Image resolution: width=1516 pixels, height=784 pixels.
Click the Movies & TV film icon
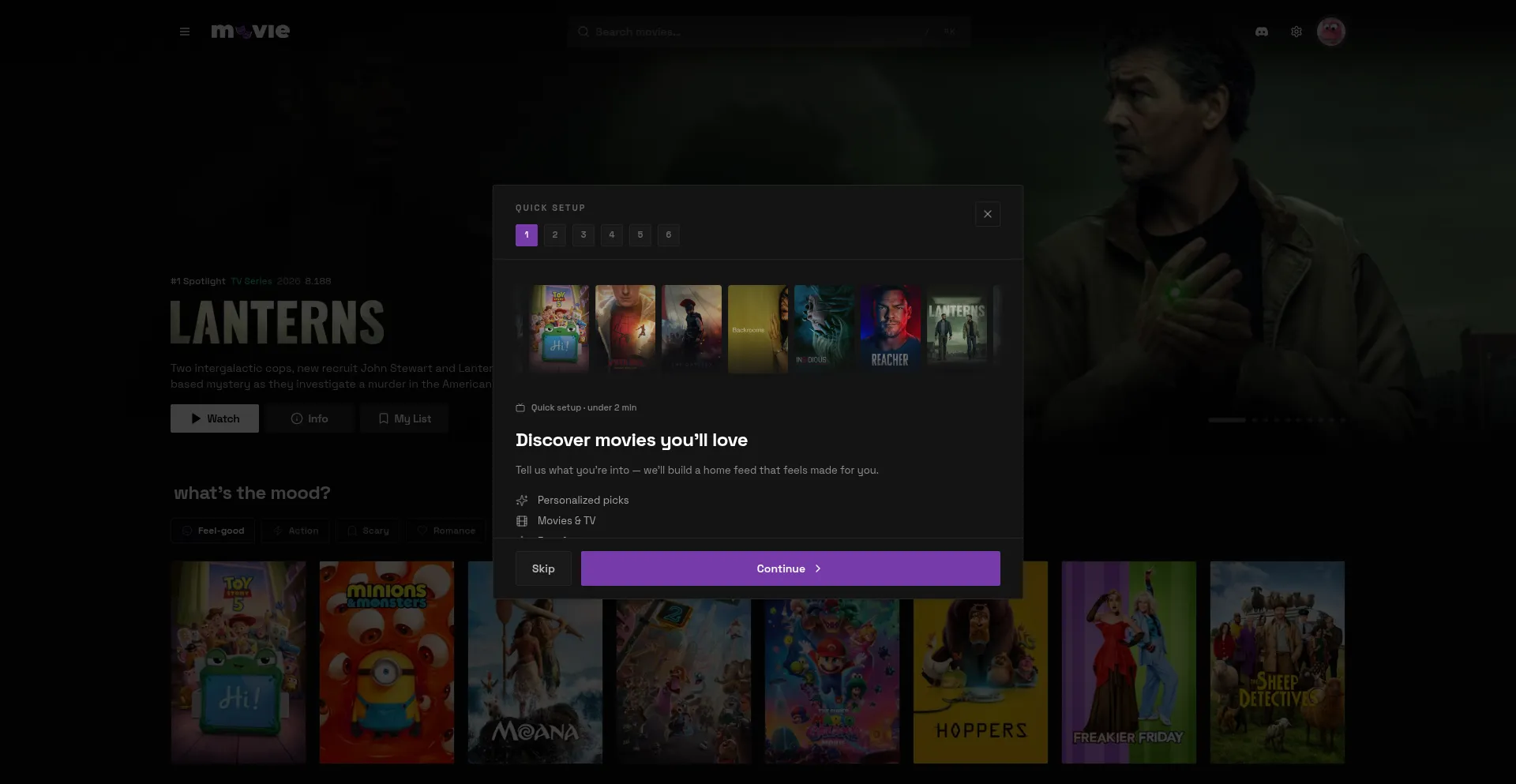[522, 521]
